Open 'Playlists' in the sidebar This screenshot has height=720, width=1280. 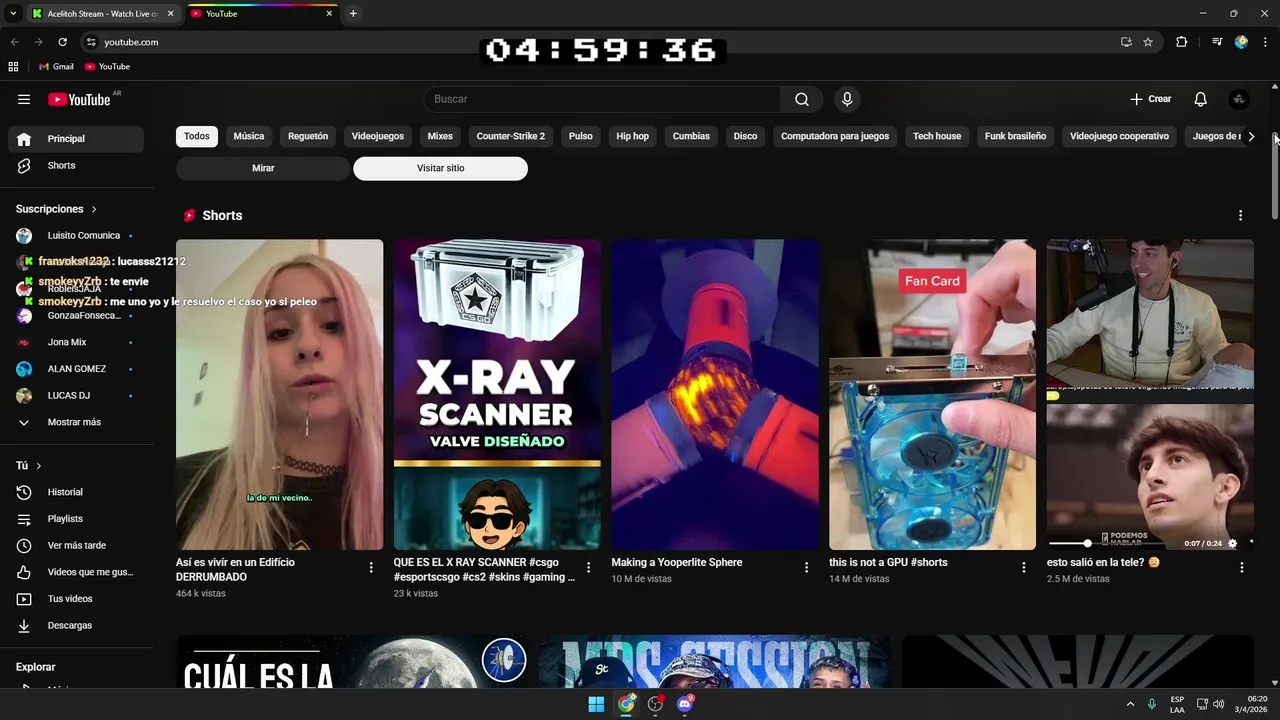tap(76, 519)
